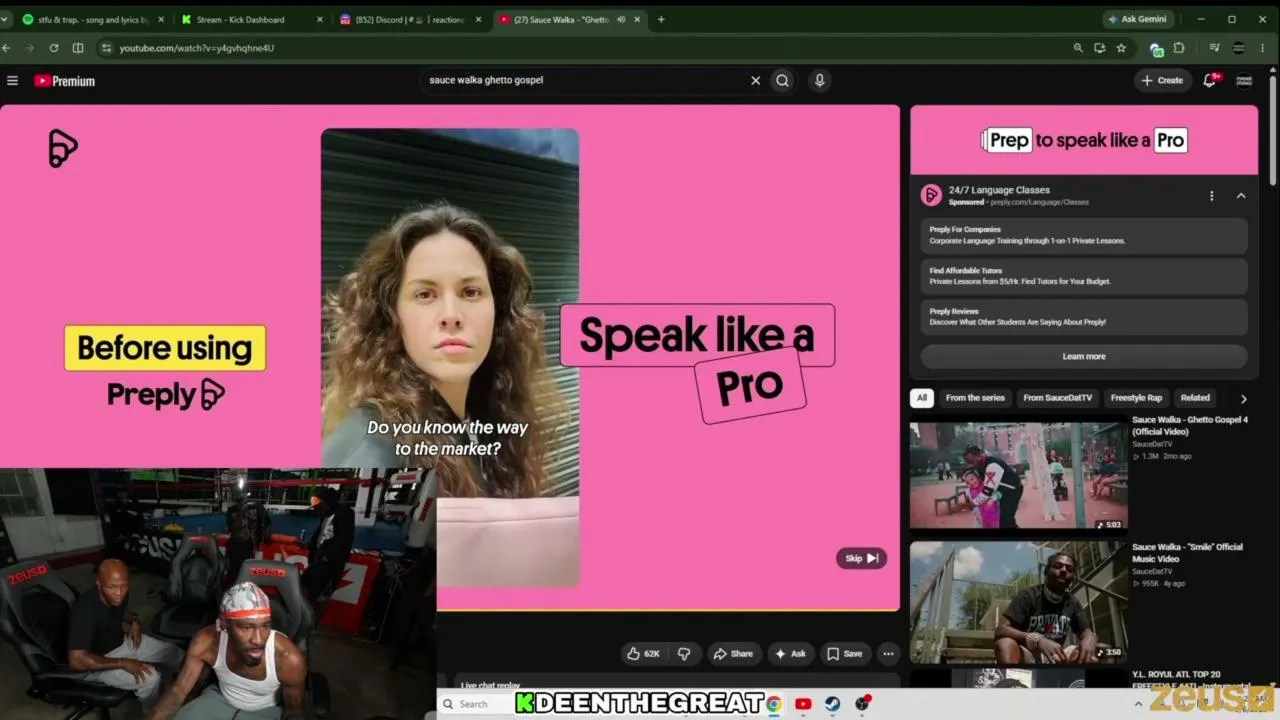Open the ad options three-dot menu

[x=1211, y=196]
